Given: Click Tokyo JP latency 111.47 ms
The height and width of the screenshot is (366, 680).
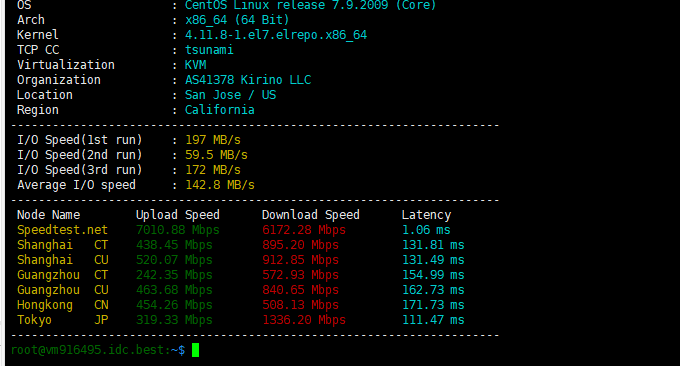Looking at the screenshot, I should (x=433, y=320).
